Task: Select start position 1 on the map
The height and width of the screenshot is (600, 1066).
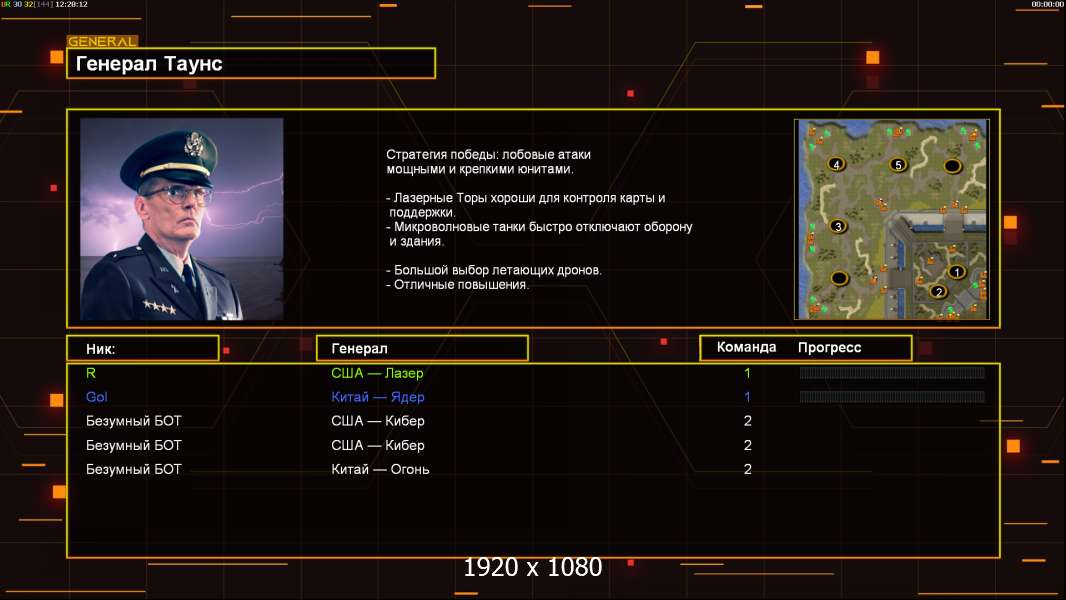Action: click(x=957, y=272)
